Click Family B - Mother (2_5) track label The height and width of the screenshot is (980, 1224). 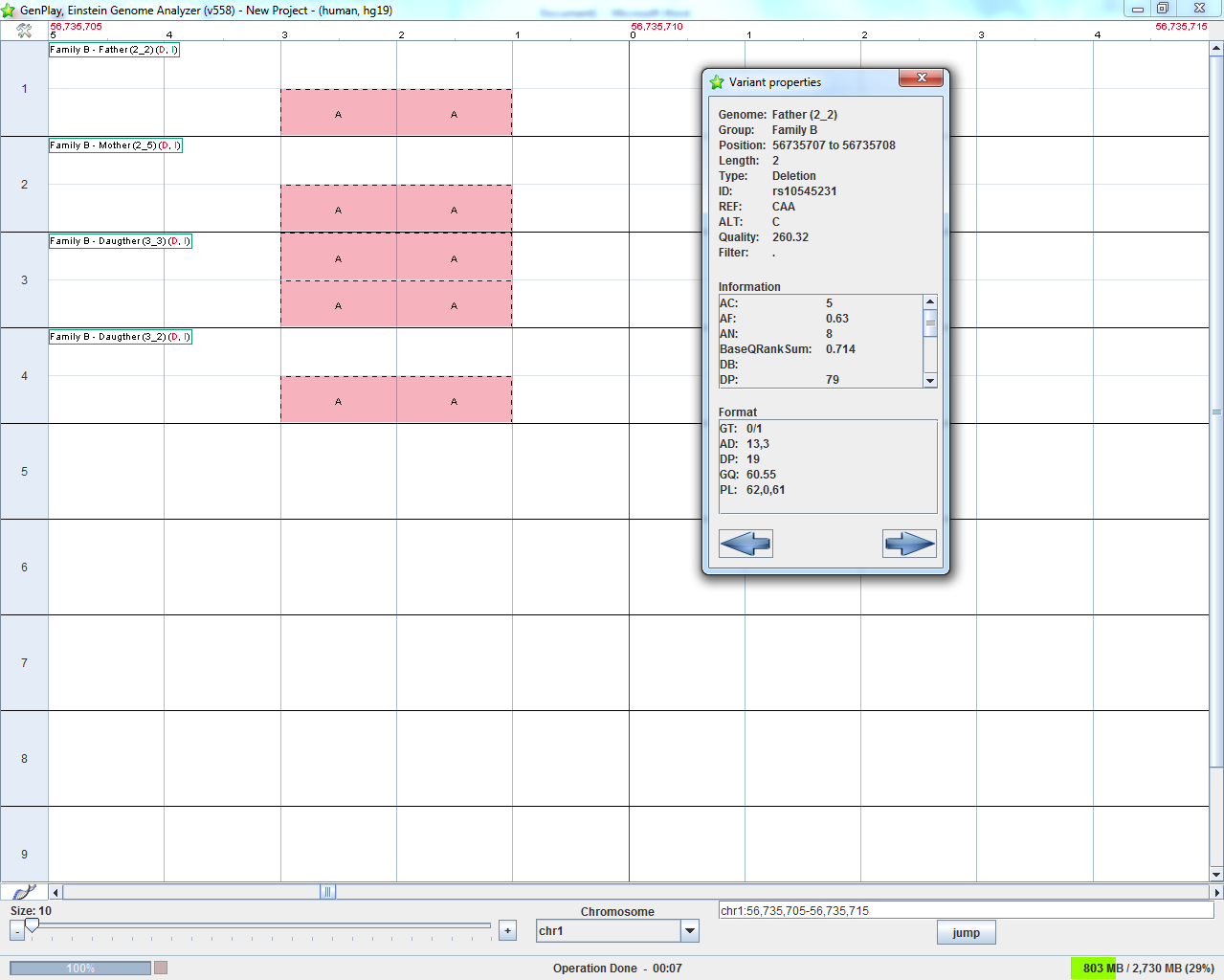coord(115,145)
